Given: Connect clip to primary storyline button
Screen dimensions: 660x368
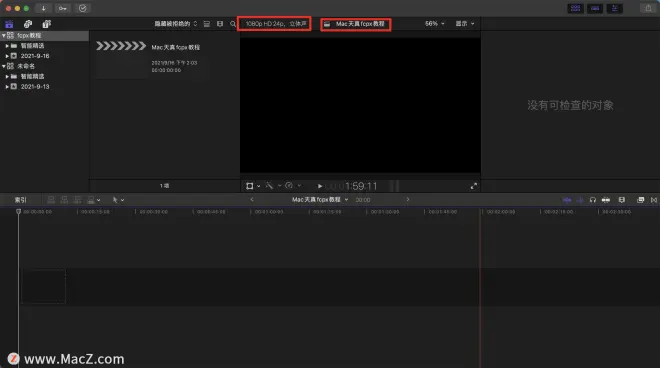Looking at the screenshot, I should coord(51,200).
